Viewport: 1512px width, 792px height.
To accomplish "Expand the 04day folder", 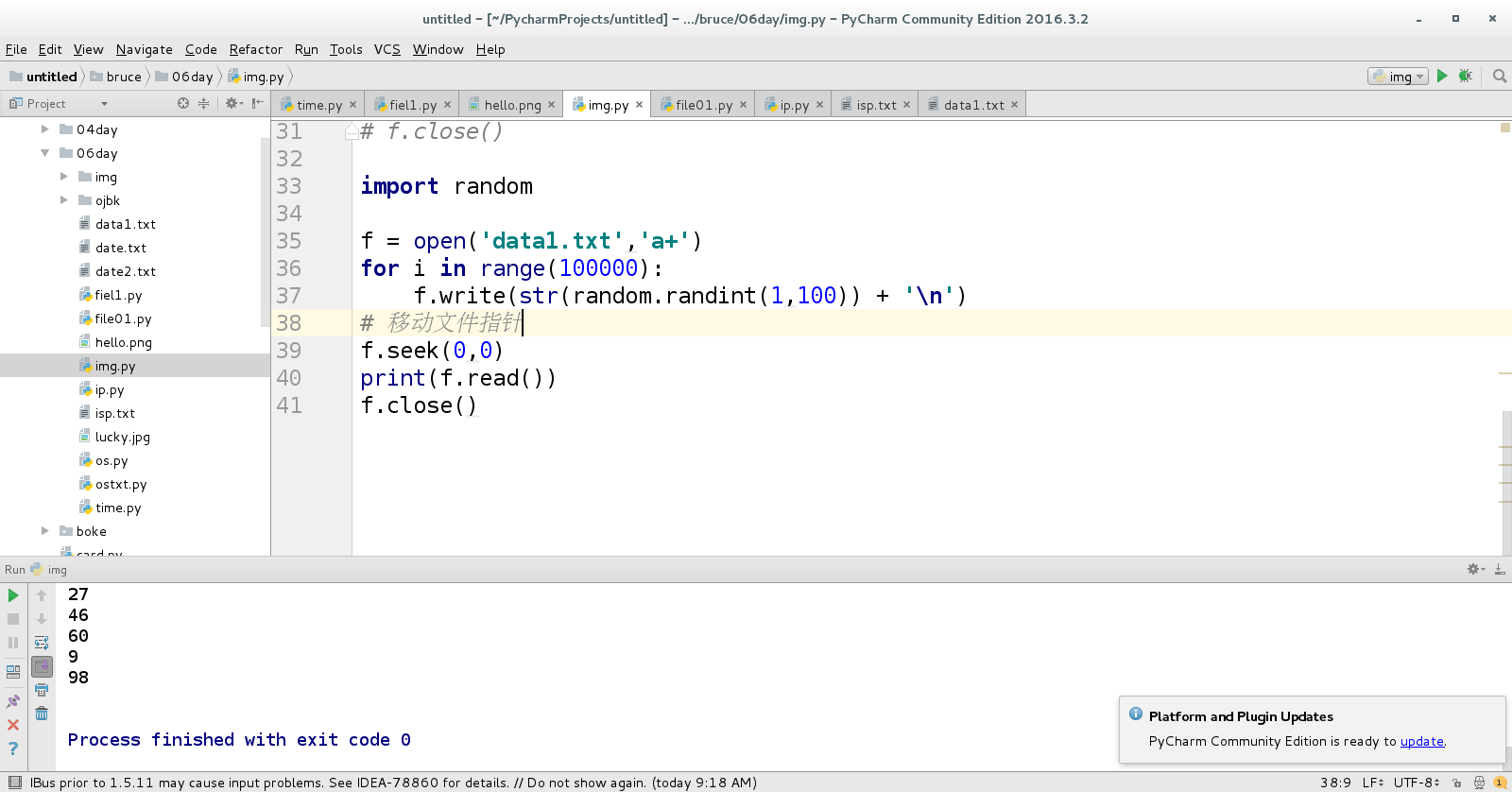I will [x=44, y=129].
